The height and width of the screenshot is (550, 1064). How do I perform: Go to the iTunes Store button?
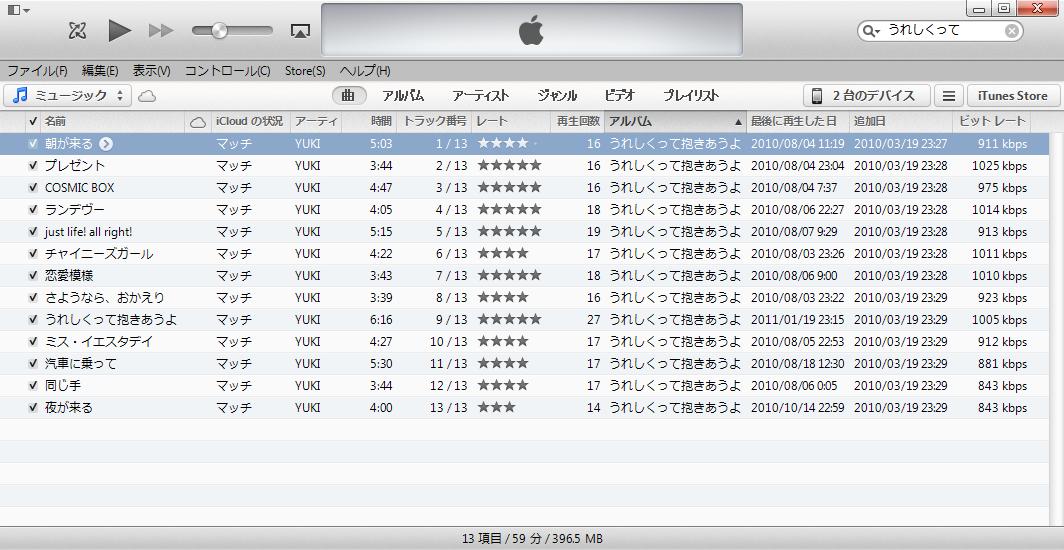coord(1012,96)
